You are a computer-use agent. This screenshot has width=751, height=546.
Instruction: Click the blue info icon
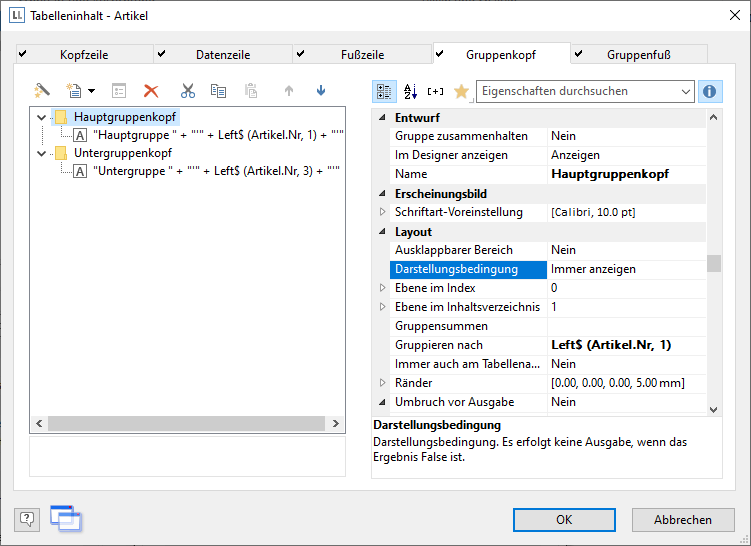click(x=710, y=91)
